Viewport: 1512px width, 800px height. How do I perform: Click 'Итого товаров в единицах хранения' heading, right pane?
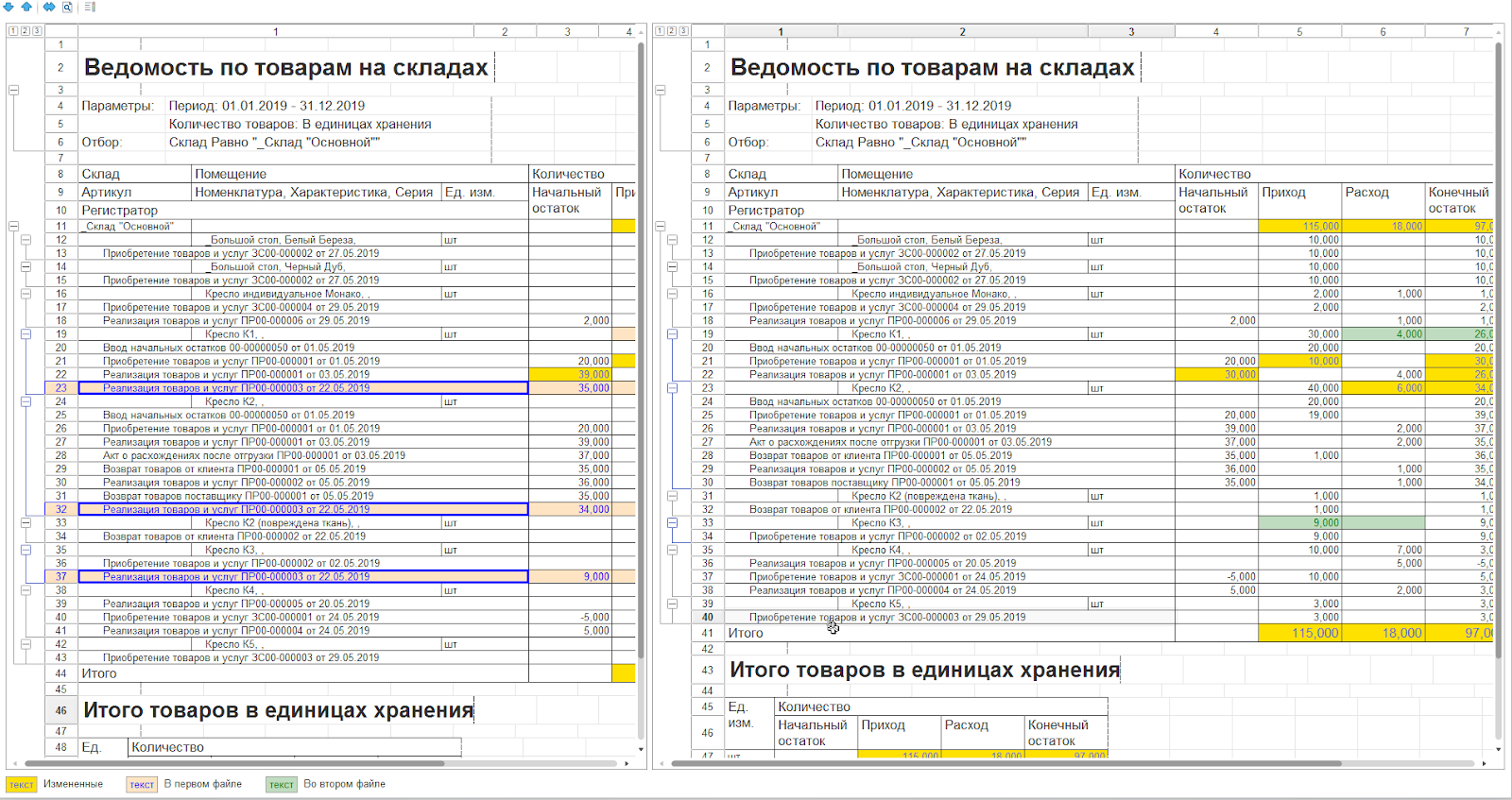click(x=924, y=670)
